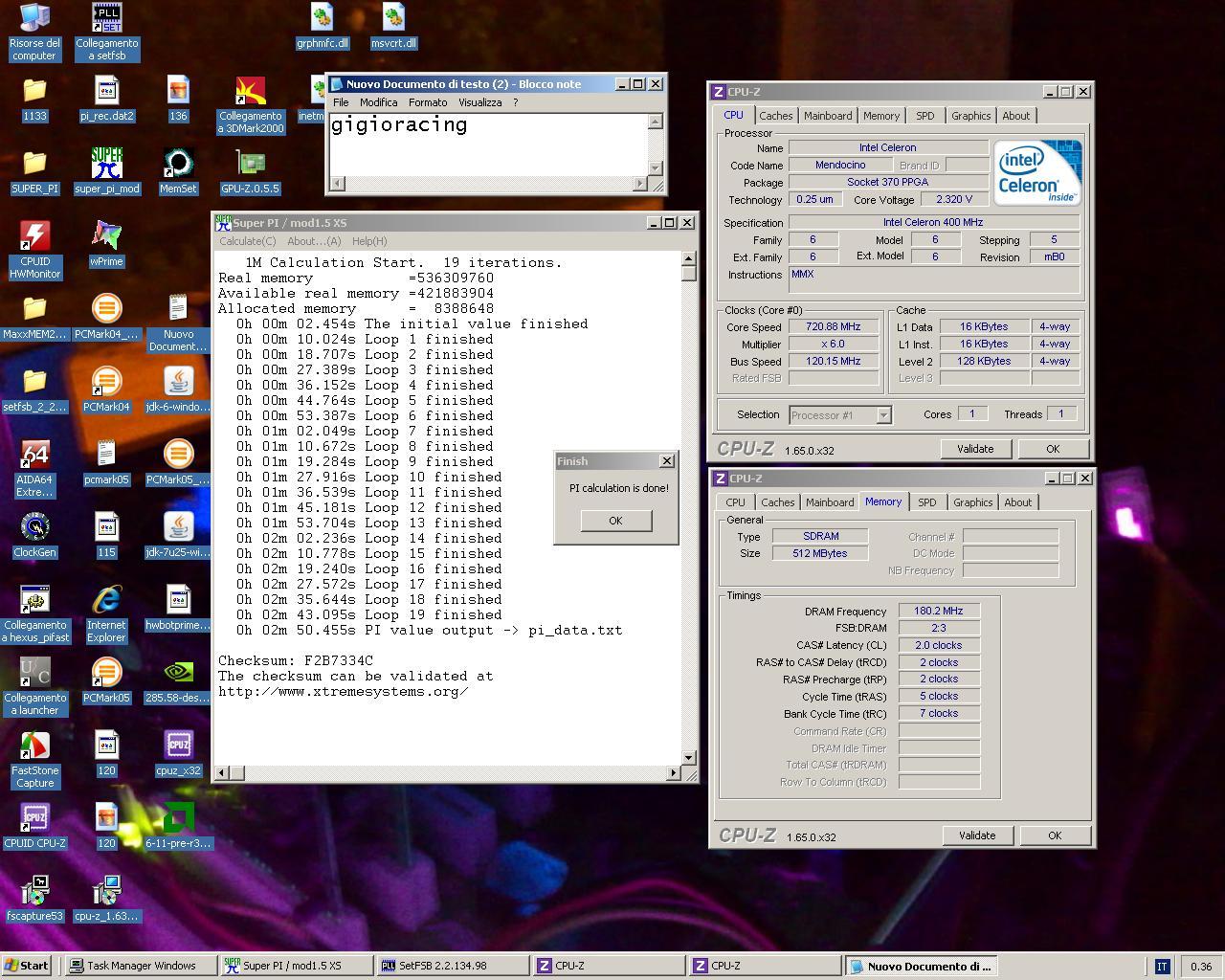Launch ClockGen desktop icon
This screenshot has width=1225, height=980.
point(34,536)
